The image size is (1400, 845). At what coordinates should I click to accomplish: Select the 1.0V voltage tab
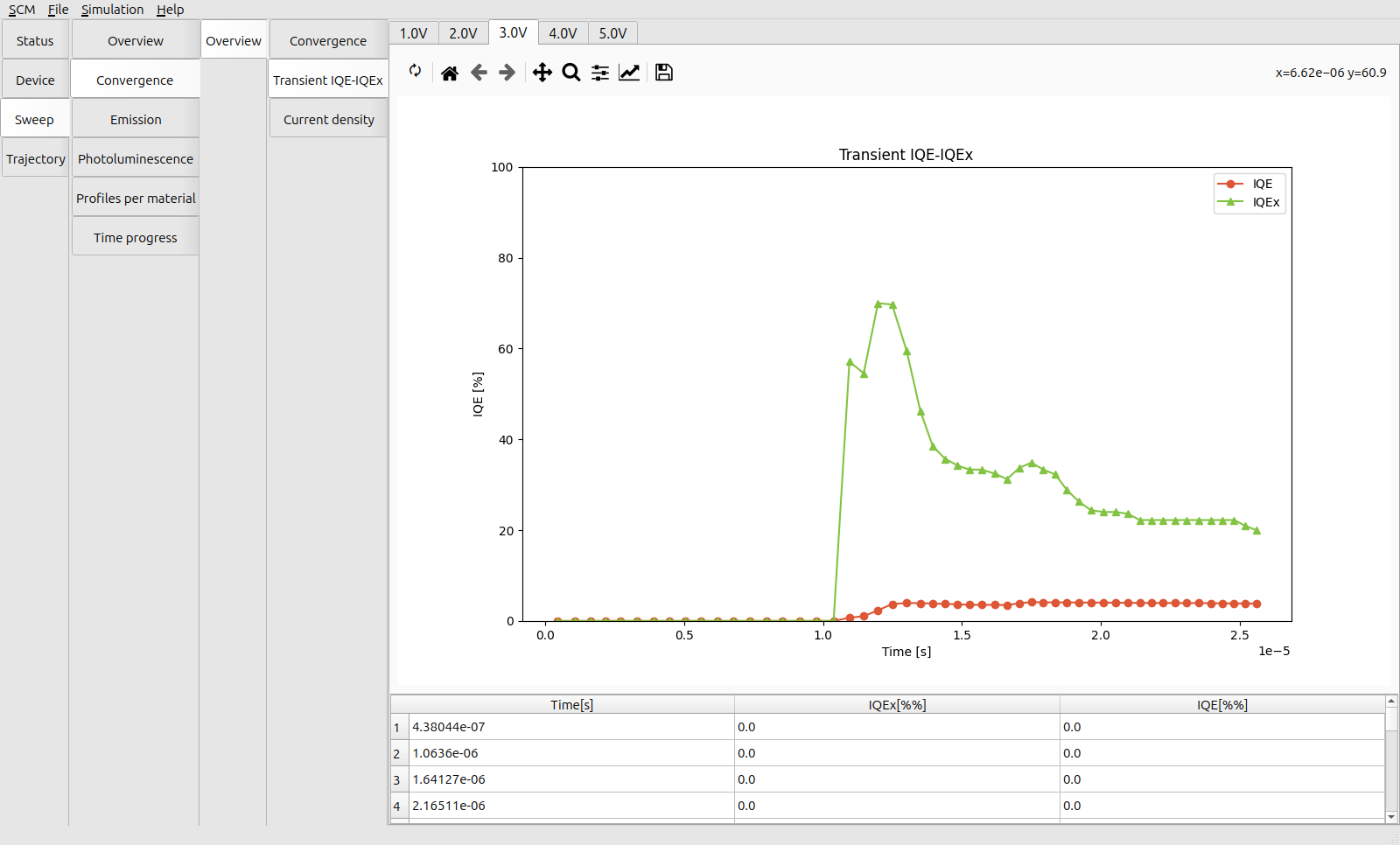coord(413,33)
